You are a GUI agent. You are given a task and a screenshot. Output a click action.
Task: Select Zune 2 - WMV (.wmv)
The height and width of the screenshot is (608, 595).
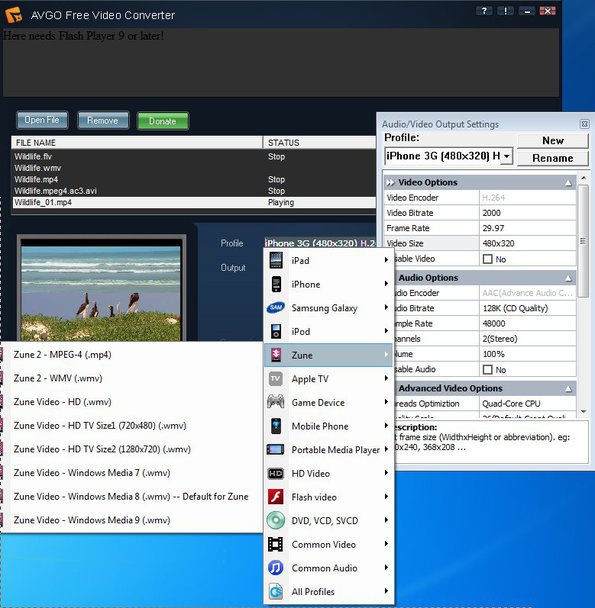pos(132,378)
